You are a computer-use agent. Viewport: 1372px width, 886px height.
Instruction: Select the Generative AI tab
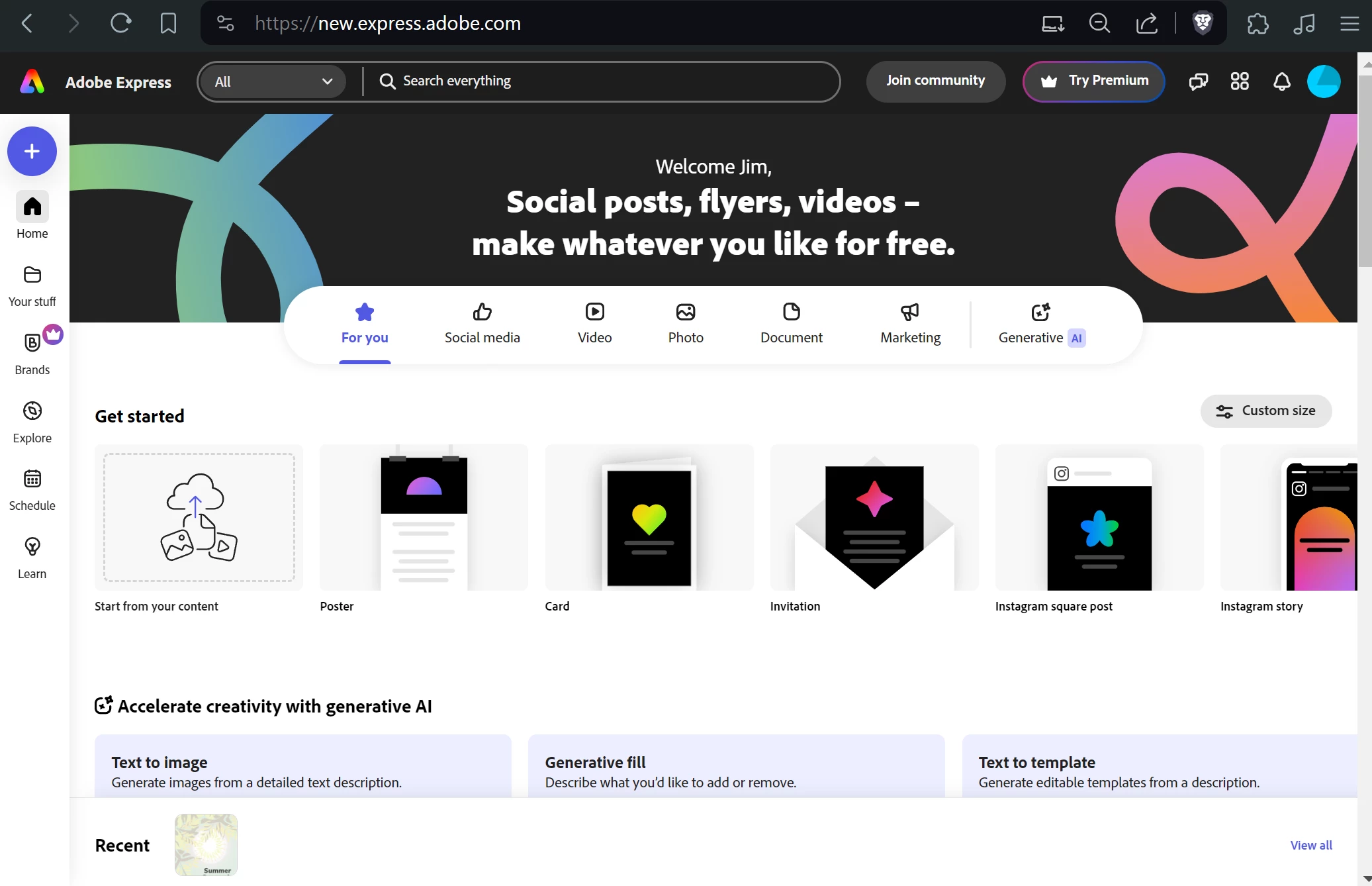click(x=1041, y=324)
